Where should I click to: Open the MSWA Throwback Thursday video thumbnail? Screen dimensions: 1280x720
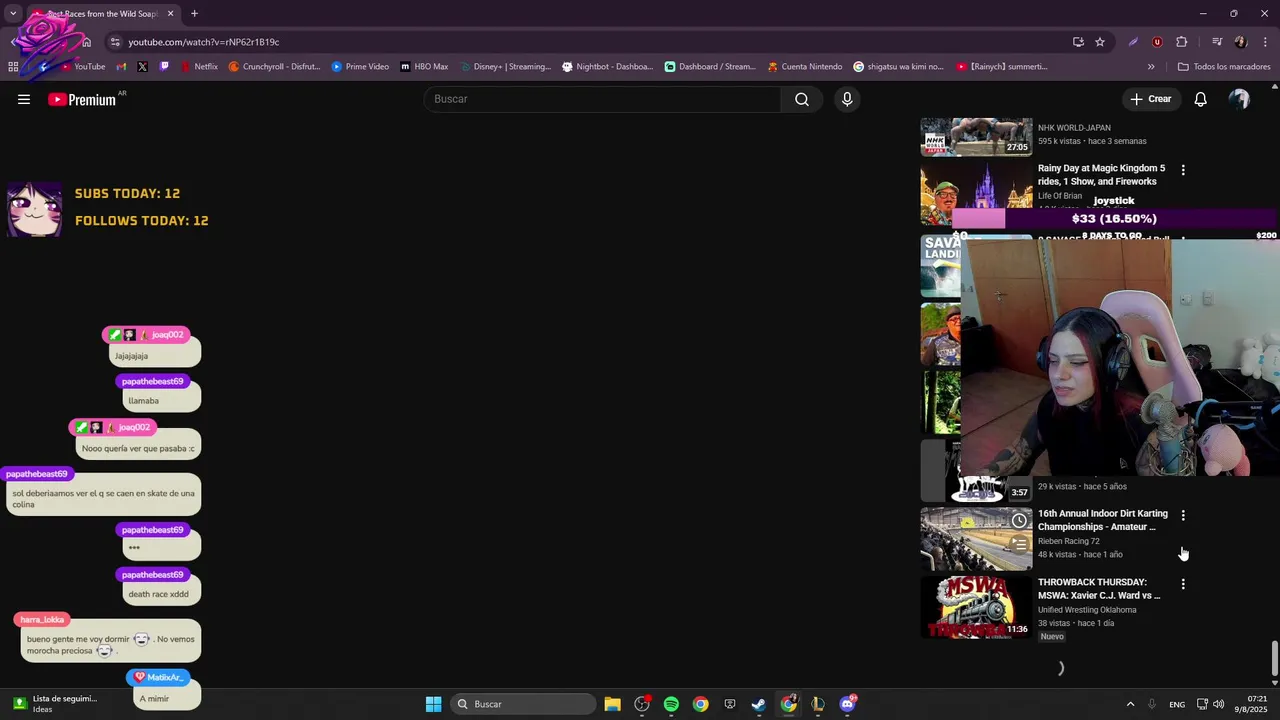976,607
